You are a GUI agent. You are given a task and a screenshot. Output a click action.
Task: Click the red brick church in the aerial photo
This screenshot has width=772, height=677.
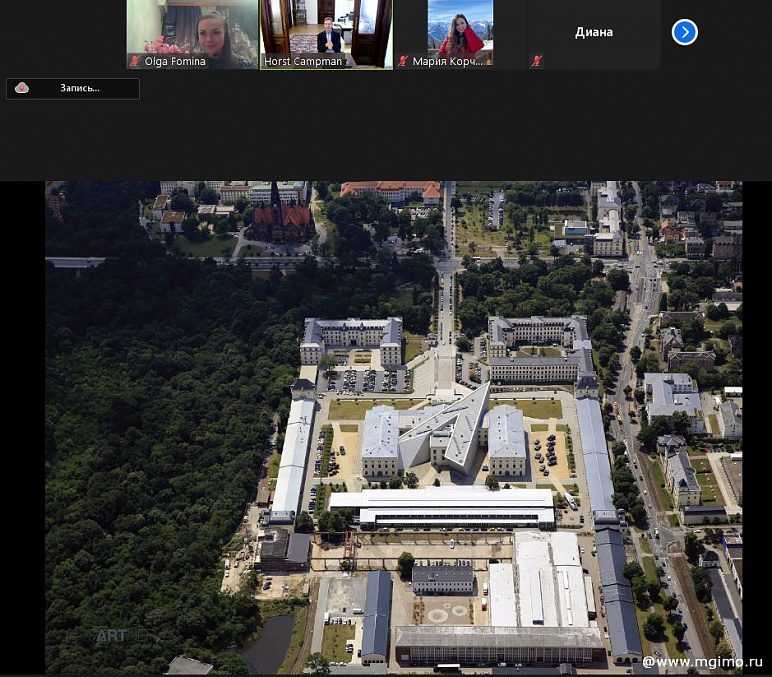[x=279, y=217]
